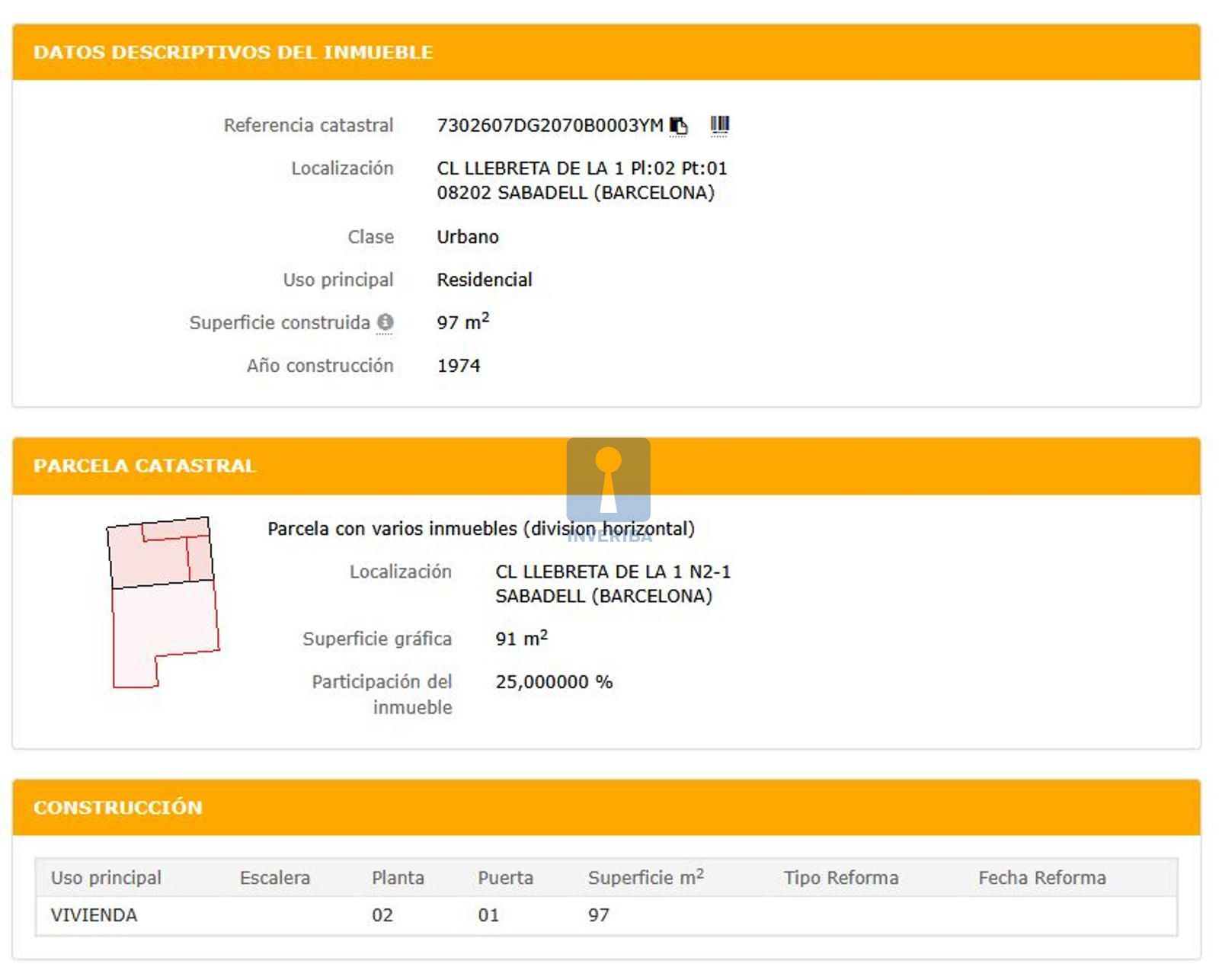This screenshot has width=1219, height=980.
Task: Click the Datos Descriptivos del Inmueble header
Action: tap(232, 53)
